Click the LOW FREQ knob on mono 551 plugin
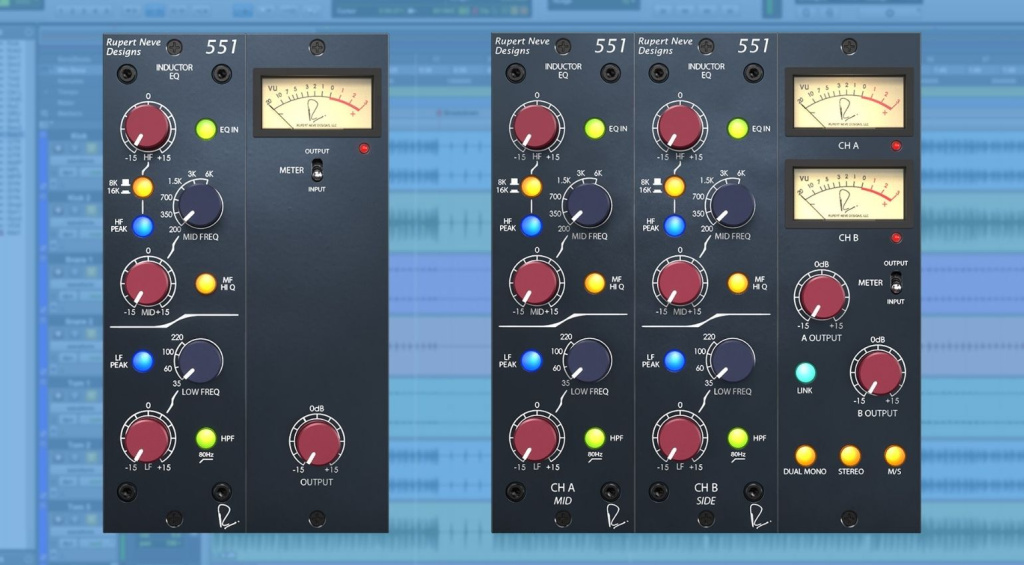This screenshot has width=1024, height=565. click(x=199, y=361)
